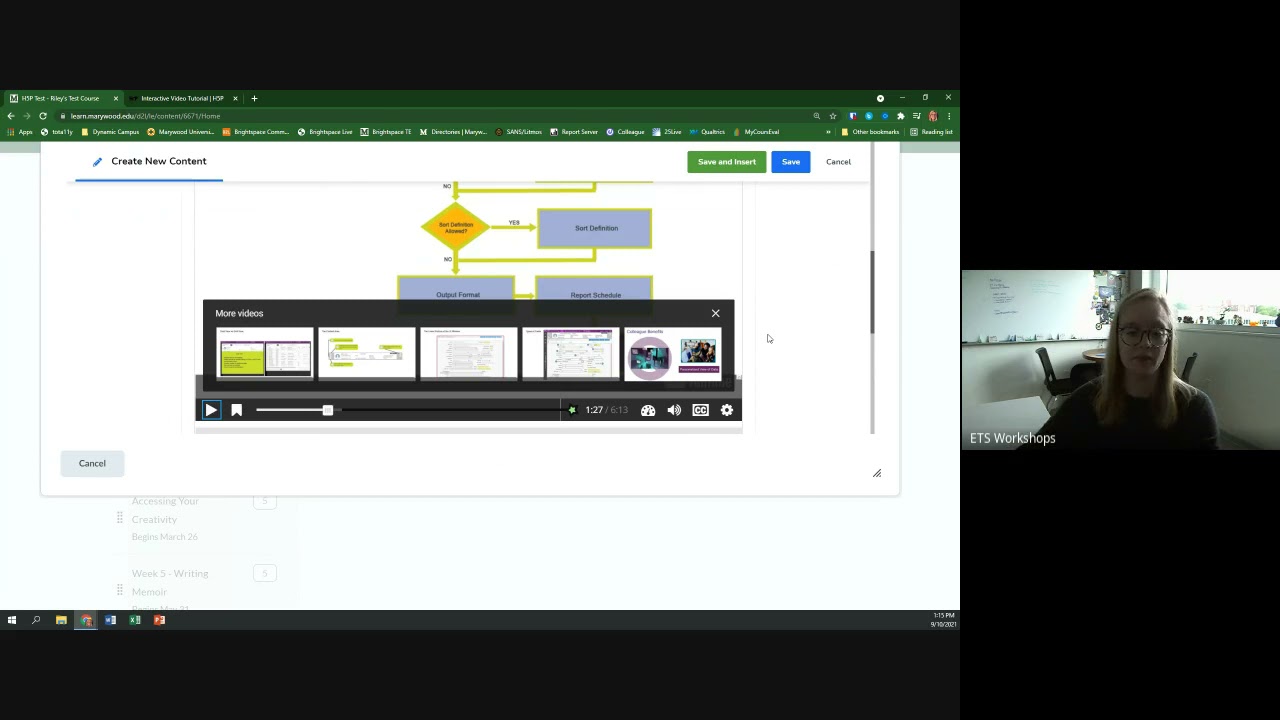Open the Marywood University bookmark
Screen dimensions: 1280x720
[x=181, y=132]
